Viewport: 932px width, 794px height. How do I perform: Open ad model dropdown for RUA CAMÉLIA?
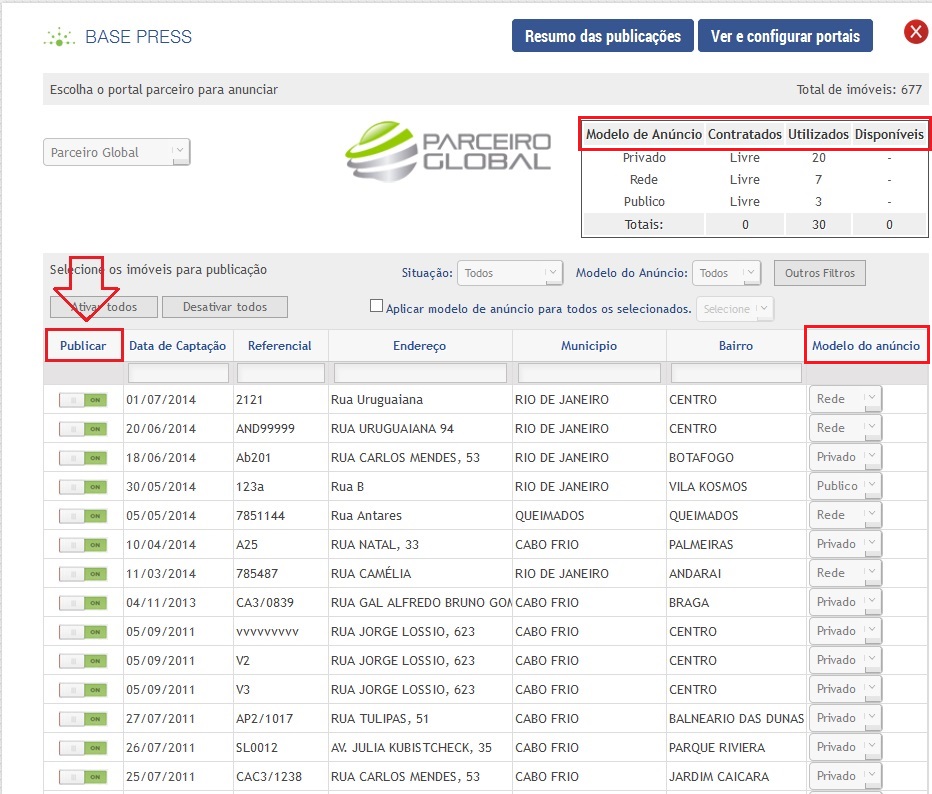[845, 573]
